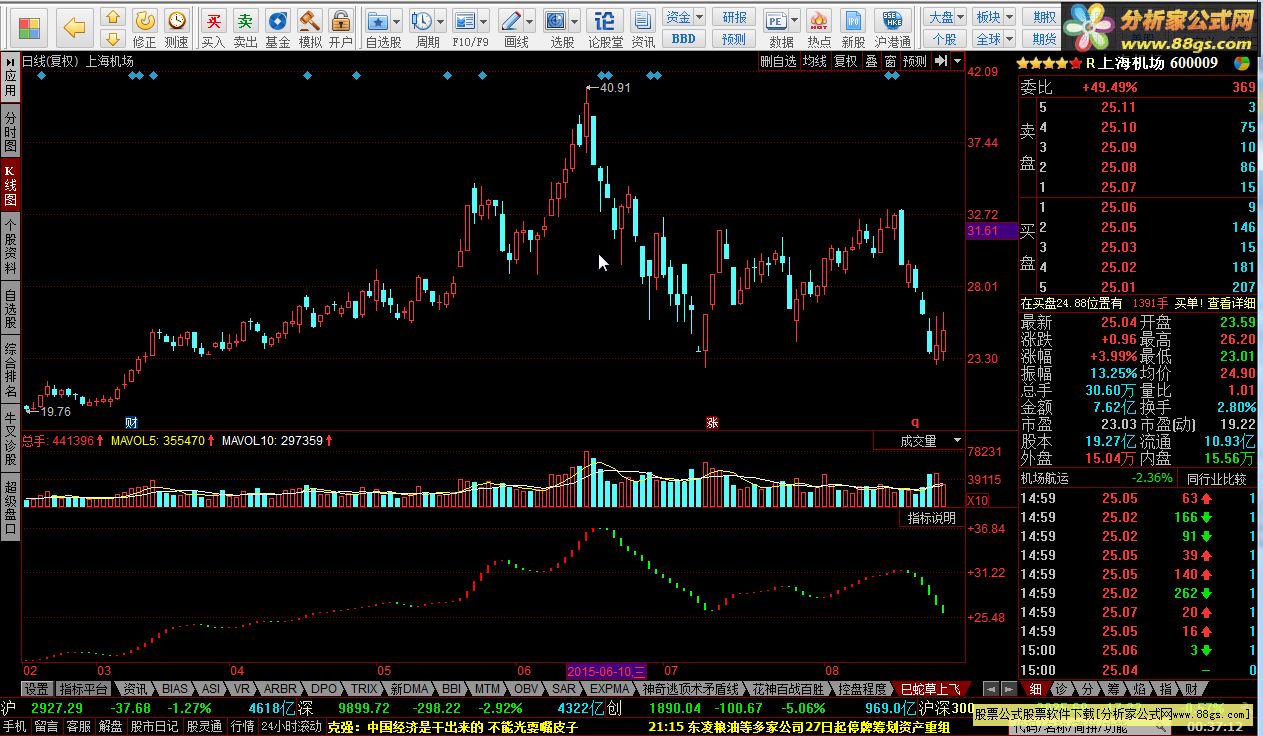Click 删自选 to remove from watchlist
This screenshot has height=736, width=1263.
pos(778,61)
